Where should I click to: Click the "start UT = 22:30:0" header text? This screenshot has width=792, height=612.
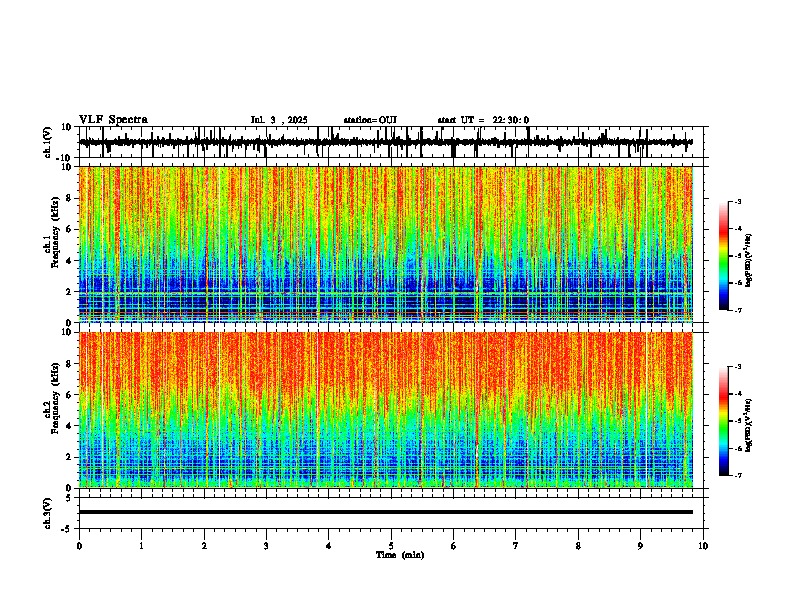tap(483, 120)
